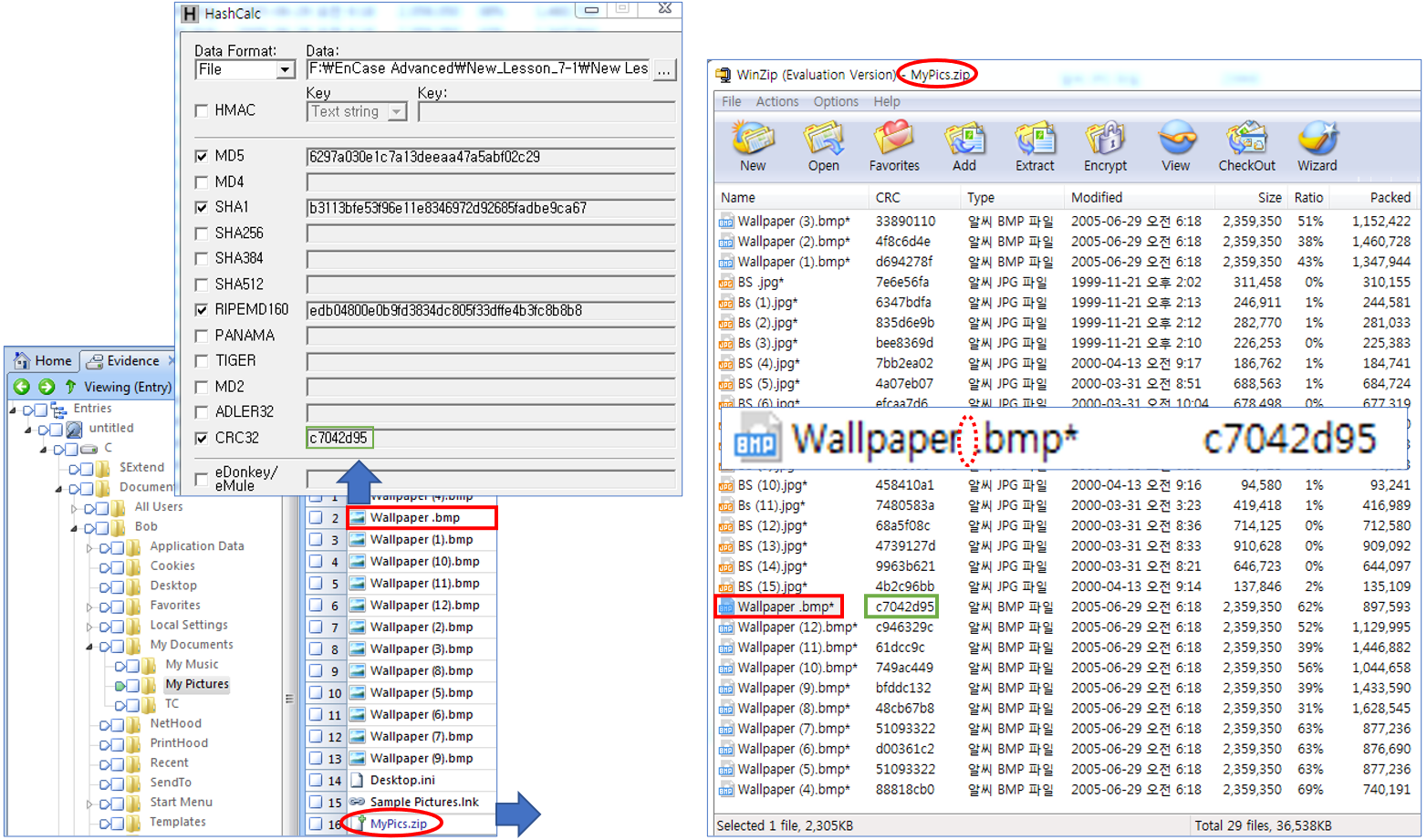1427x840 pixels.
Task: Enable the MD4 checkbox
Action: coord(201,181)
